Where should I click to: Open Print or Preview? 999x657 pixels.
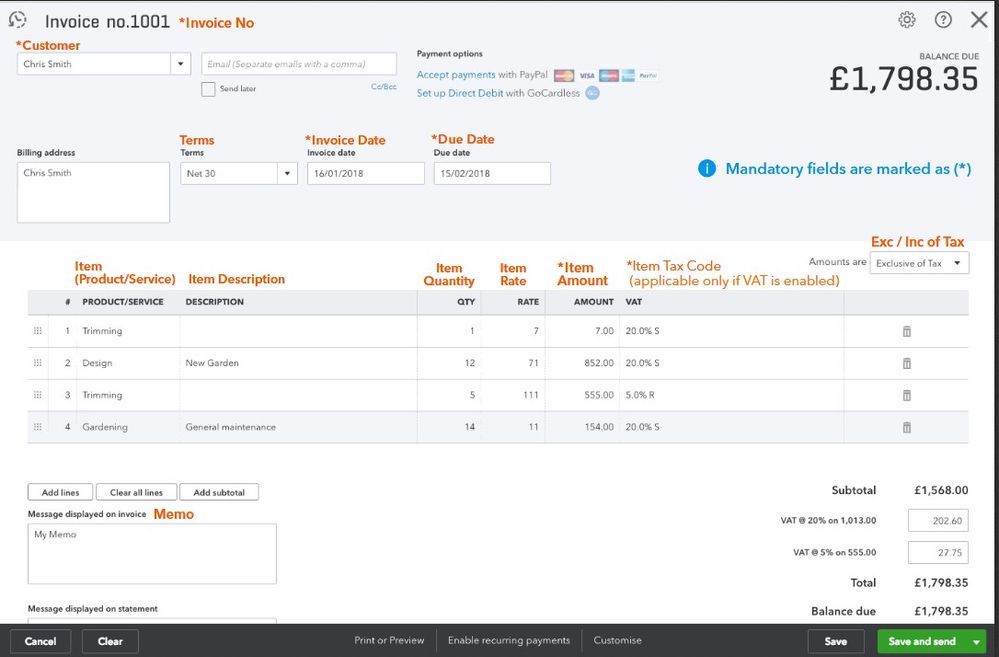coord(389,640)
